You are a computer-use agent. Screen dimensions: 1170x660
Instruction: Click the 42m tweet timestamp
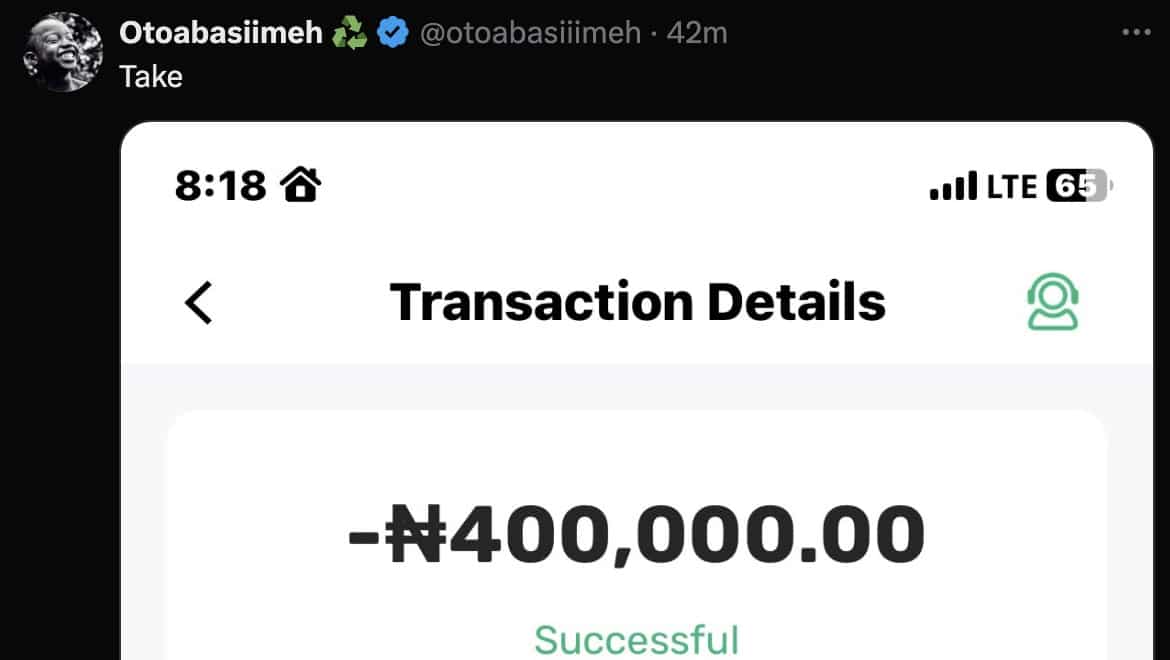pos(697,33)
